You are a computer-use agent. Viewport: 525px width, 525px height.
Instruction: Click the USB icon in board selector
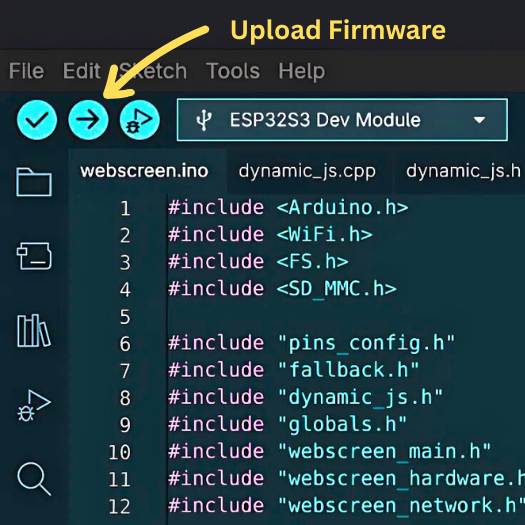[x=204, y=120]
